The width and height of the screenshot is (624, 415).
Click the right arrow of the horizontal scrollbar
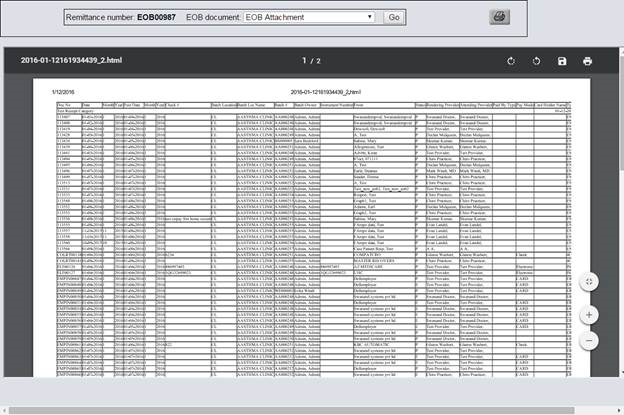(618, 410)
